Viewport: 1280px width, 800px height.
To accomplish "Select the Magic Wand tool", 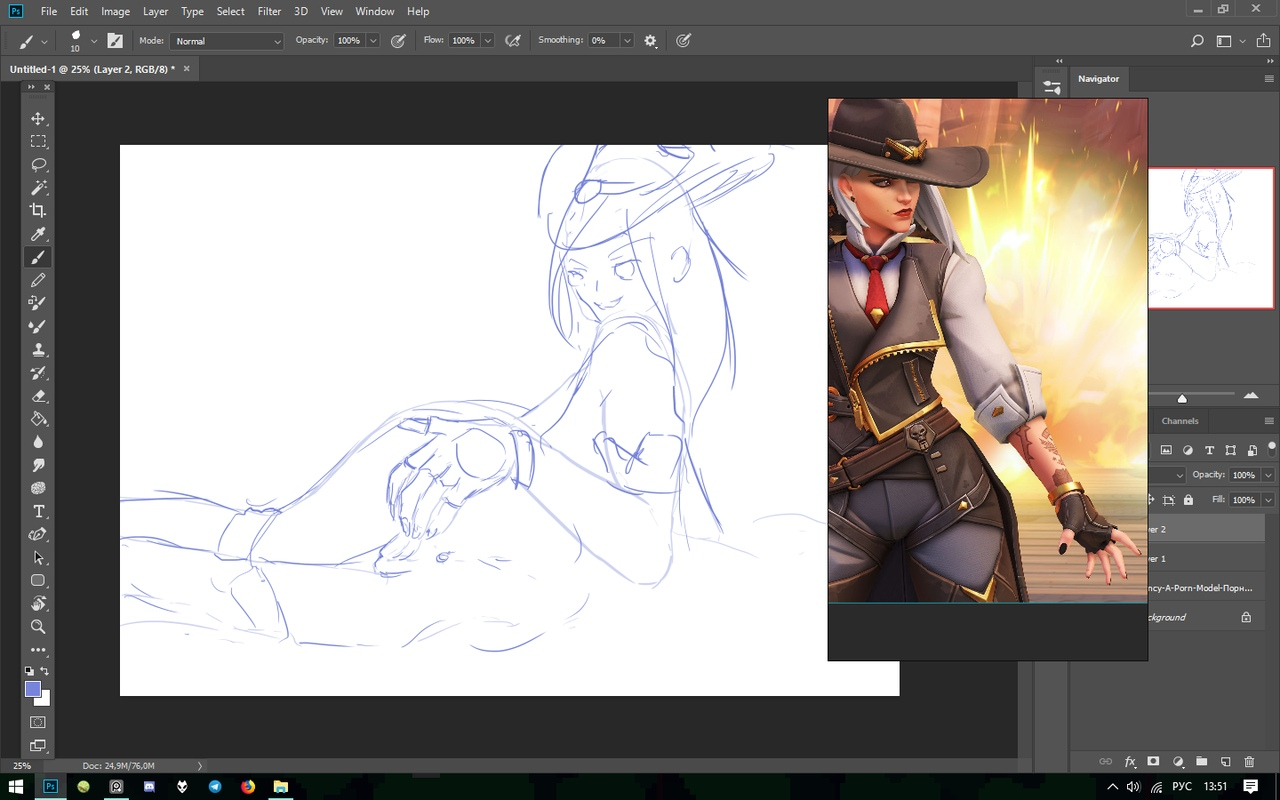I will pos(38,187).
